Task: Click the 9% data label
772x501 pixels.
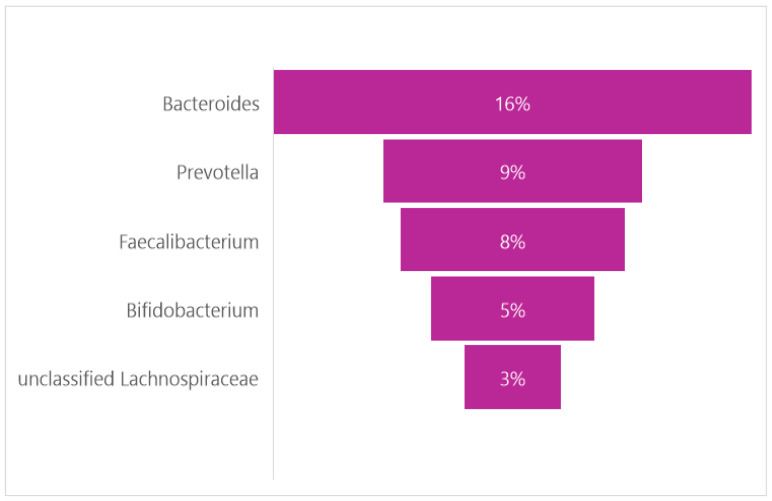Action: [x=513, y=172]
